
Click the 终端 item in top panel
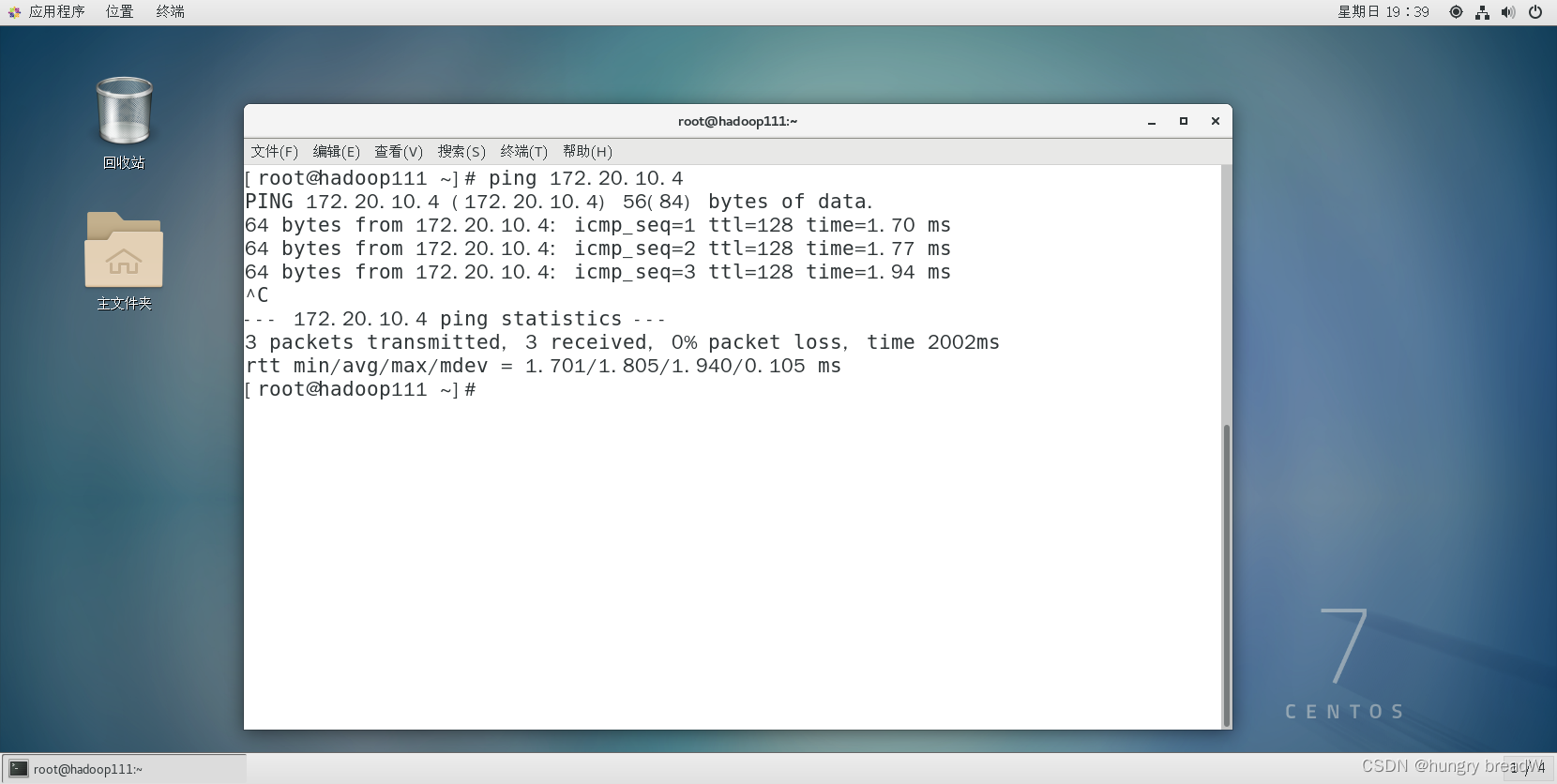click(x=170, y=12)
